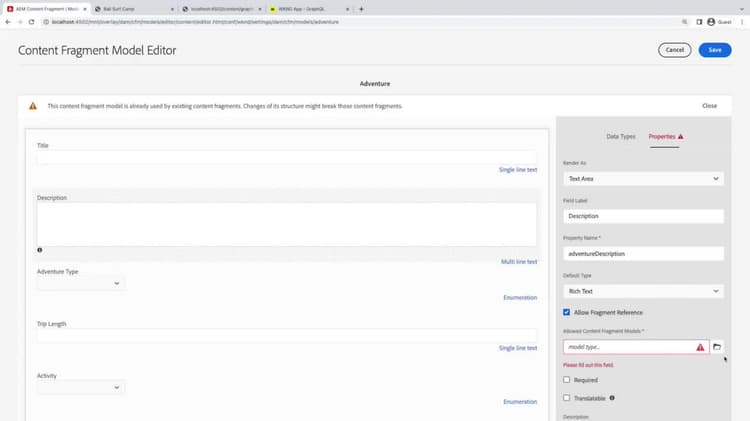Switch to the Data Types tab

620,136
